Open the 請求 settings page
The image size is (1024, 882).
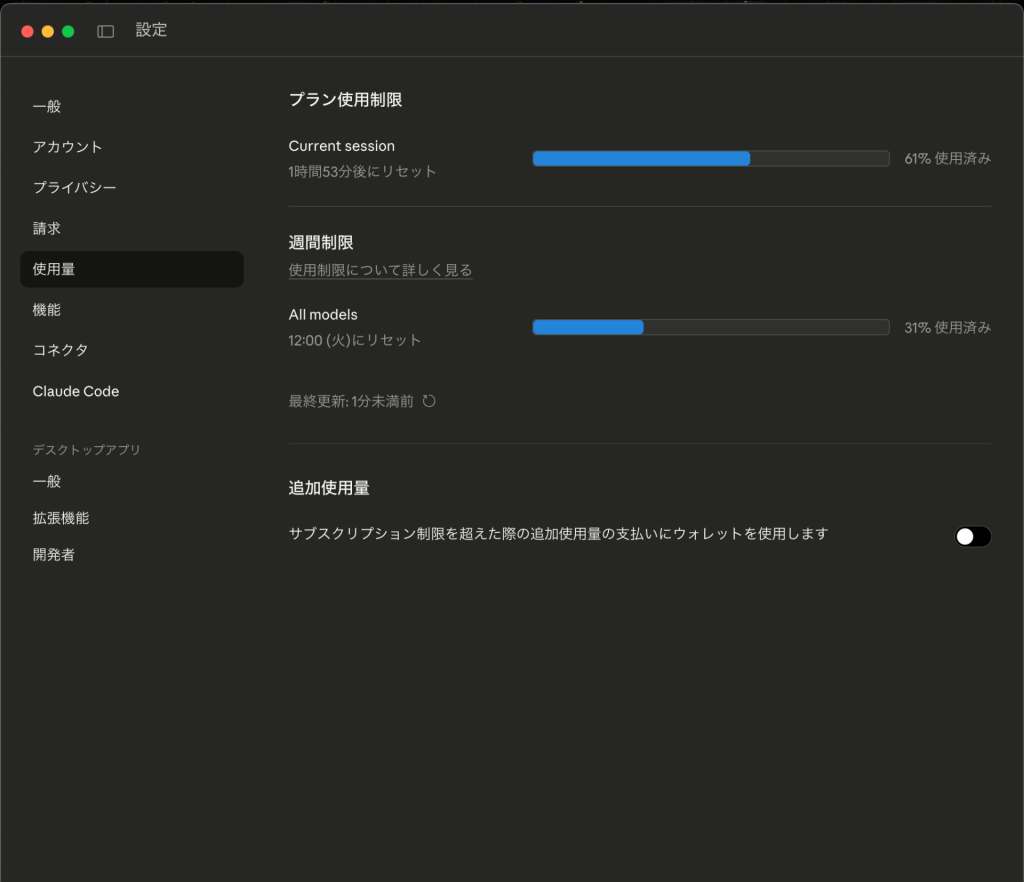[47, 227]
